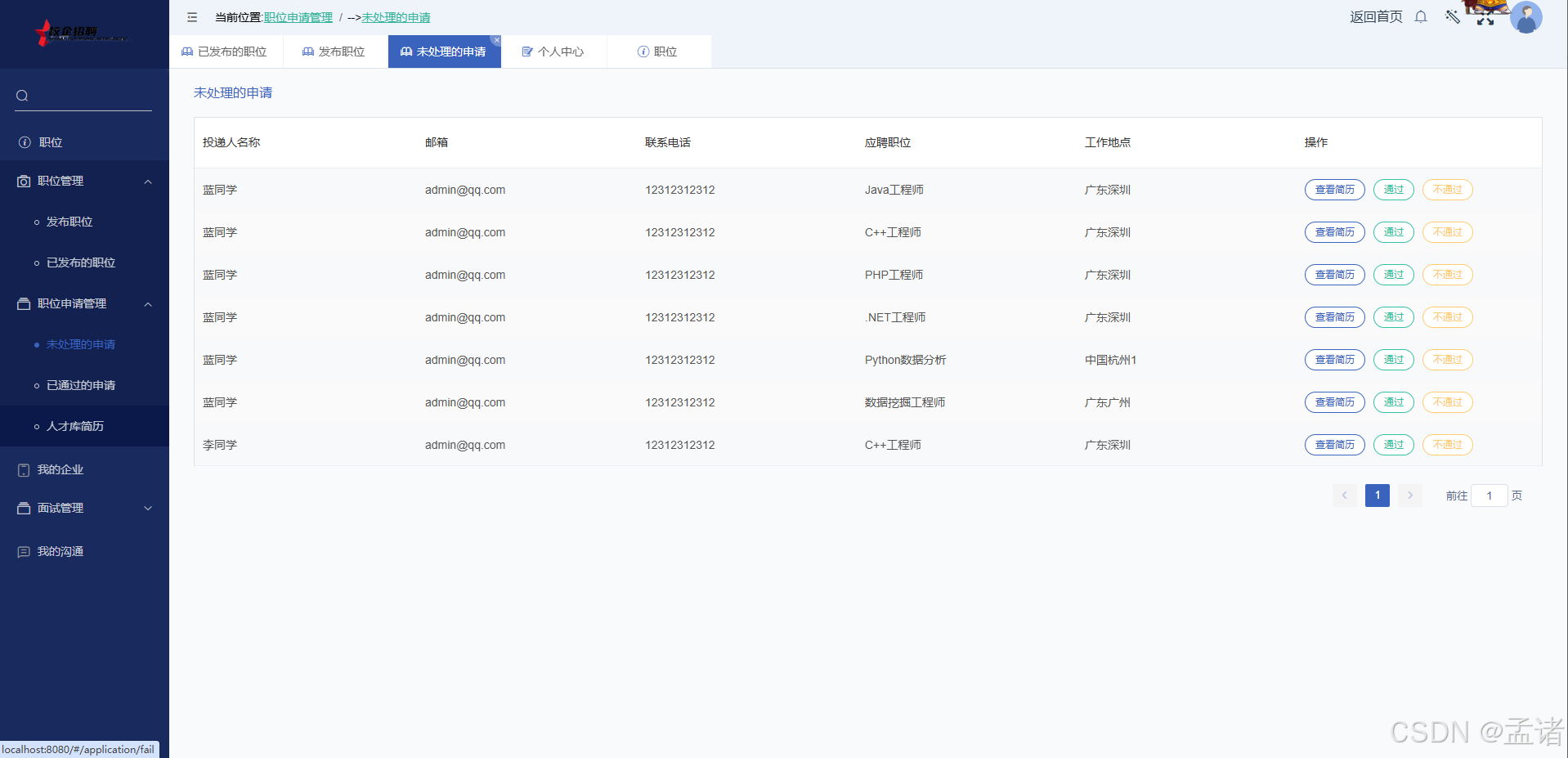Collapse sidebar using the hamburger menu icon
Screen dimensions: 1568x758
click(192, 17)
